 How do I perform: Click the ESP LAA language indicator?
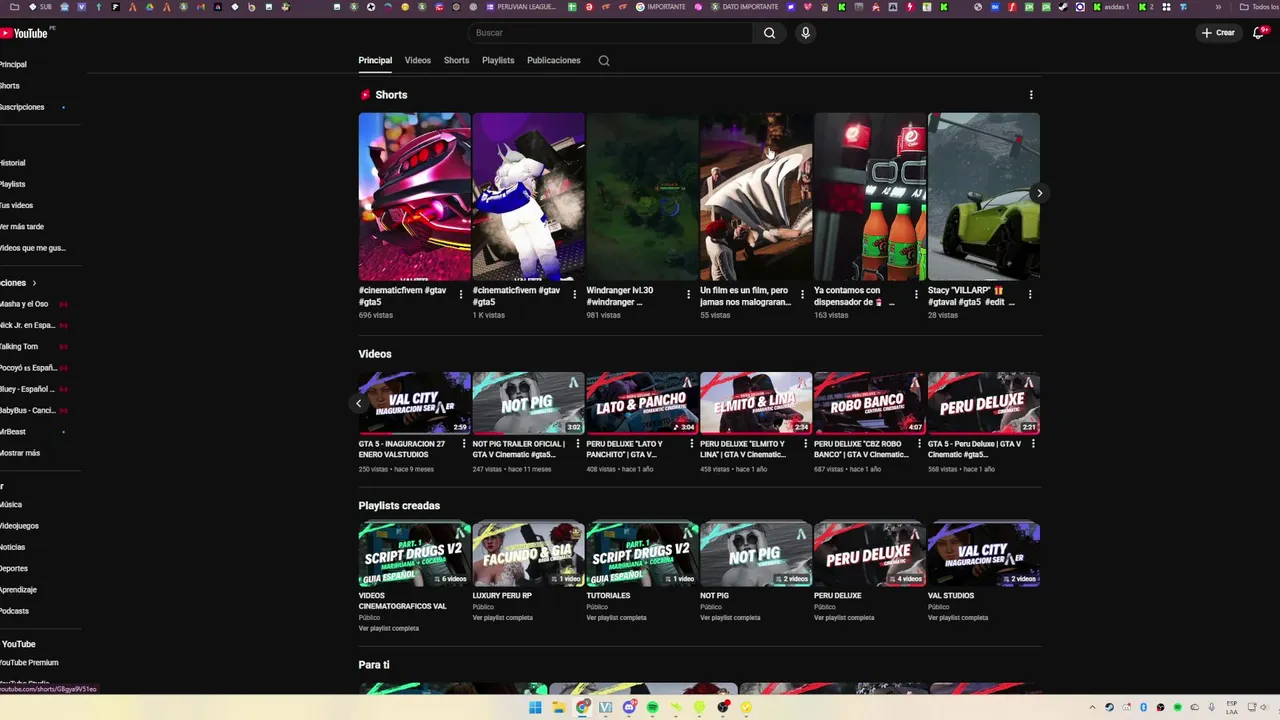1232,707
